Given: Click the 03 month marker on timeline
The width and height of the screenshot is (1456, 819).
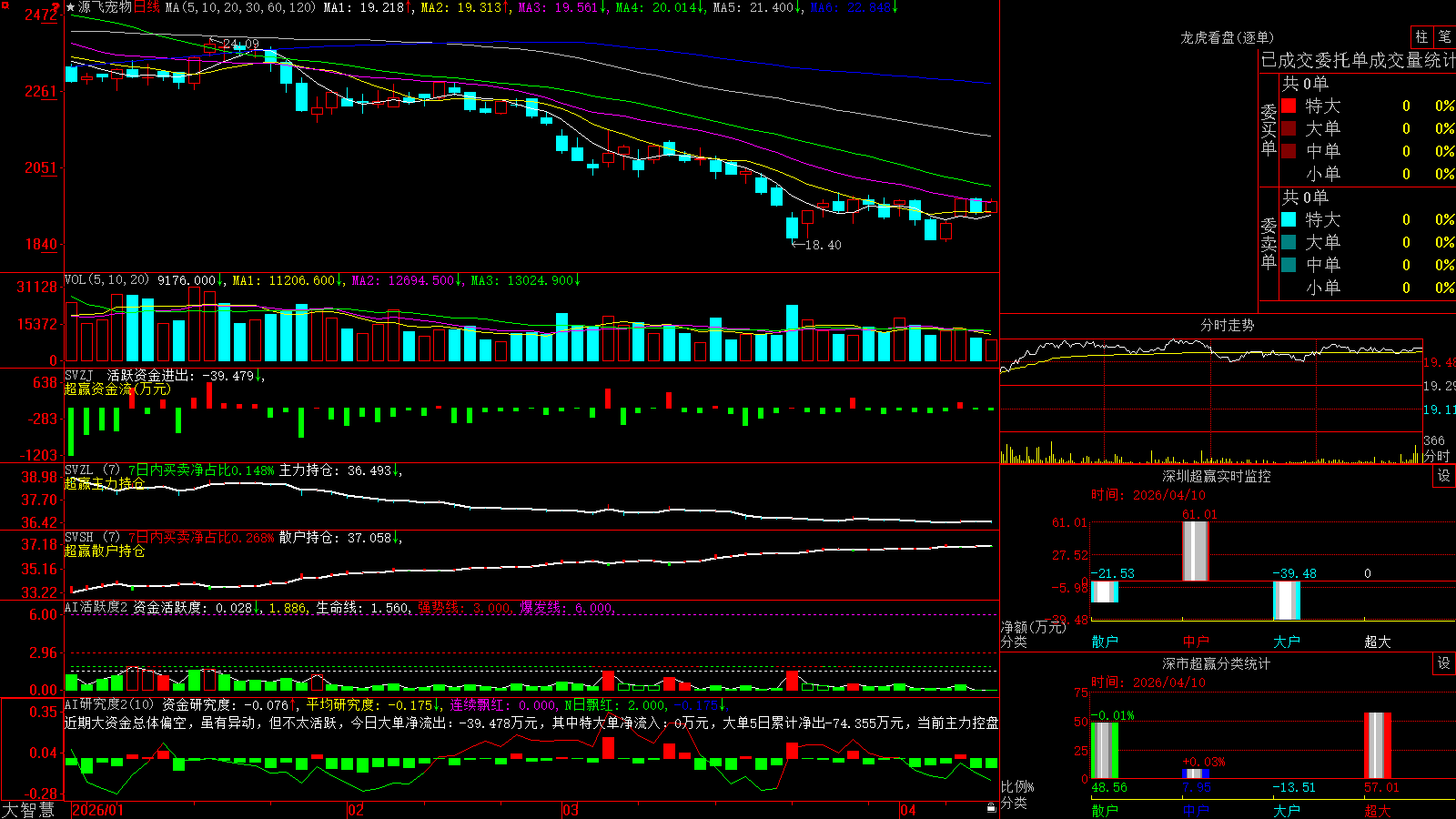Looking at the screenshot, I should pyautogui.click(x=571, y=810).
